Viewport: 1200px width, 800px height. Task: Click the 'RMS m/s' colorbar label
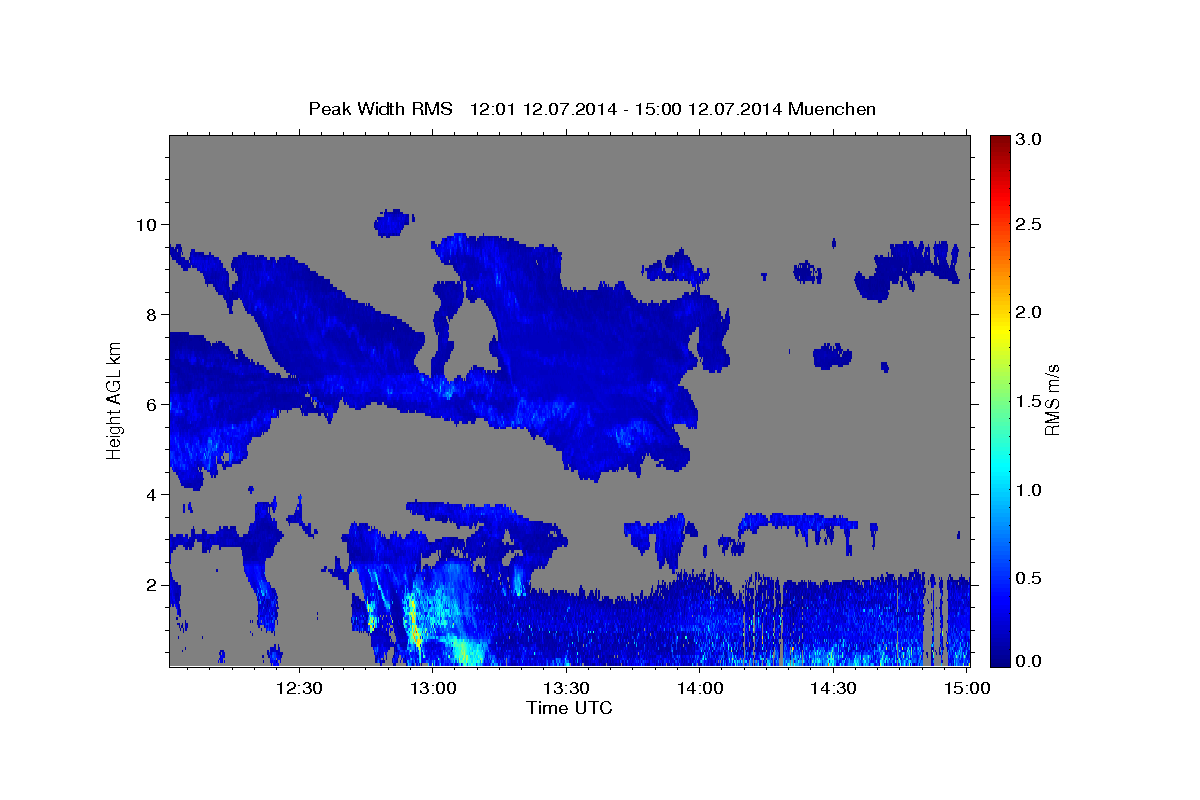(1051, 401)
